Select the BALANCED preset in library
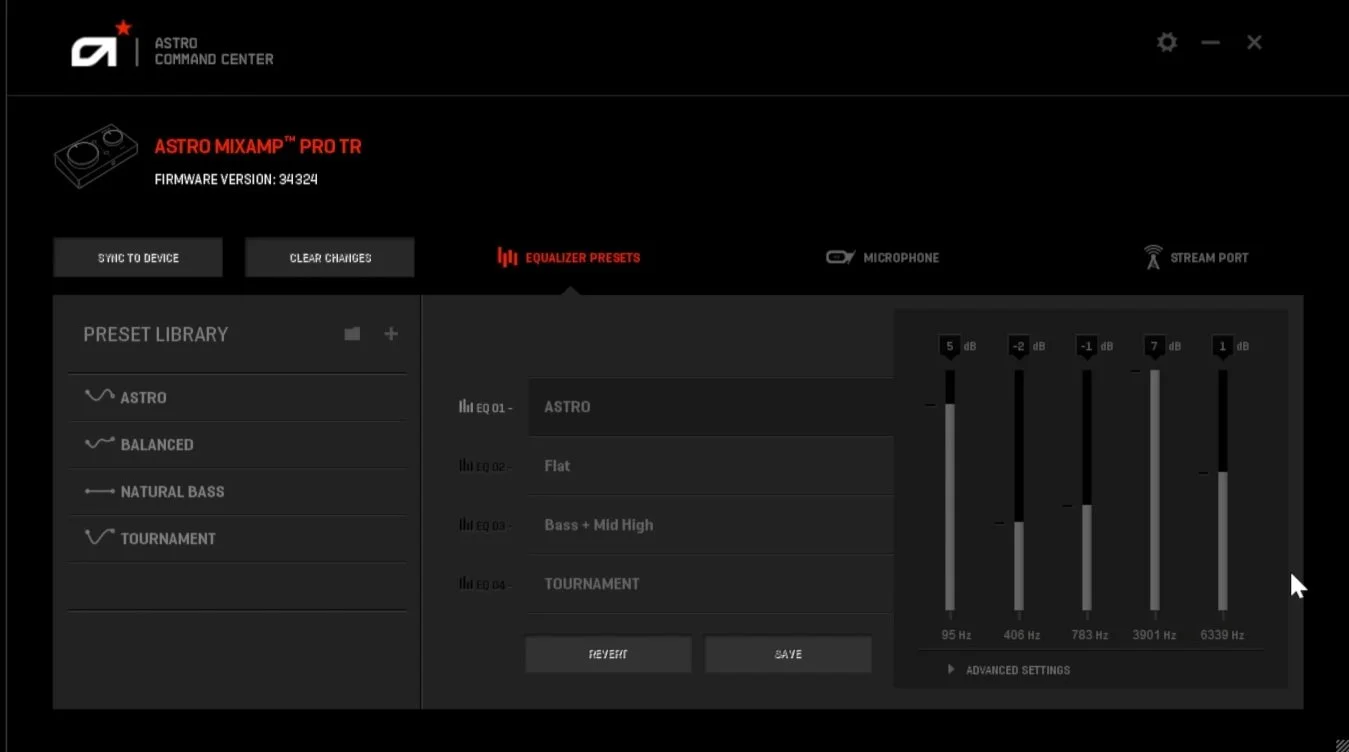Screen dimensions: 1349x752 [x=237, y=444]
